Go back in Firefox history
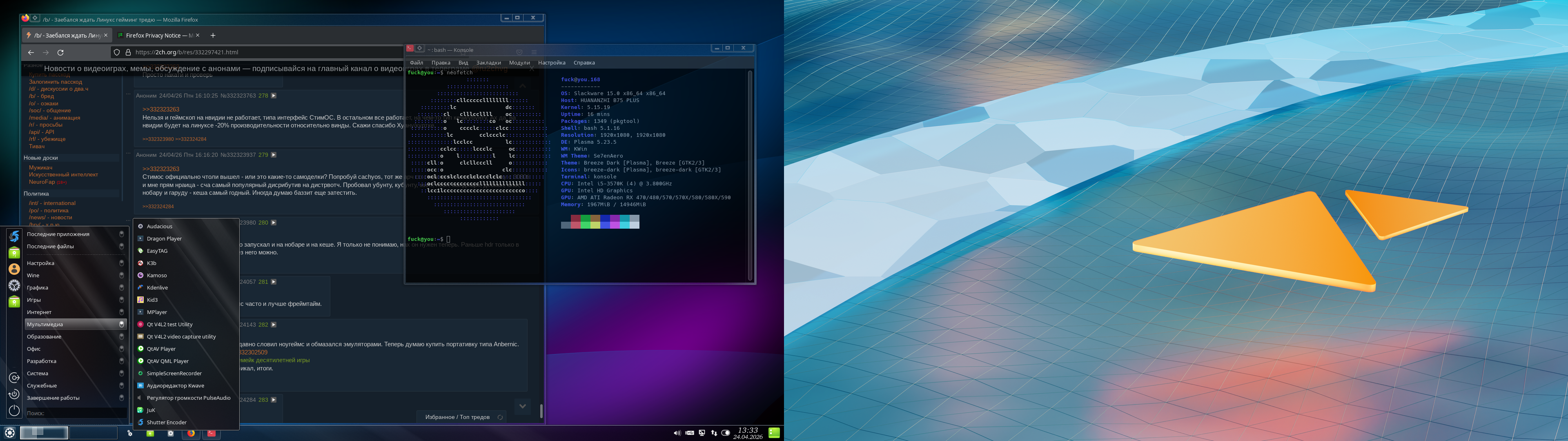 coord(31,52)
